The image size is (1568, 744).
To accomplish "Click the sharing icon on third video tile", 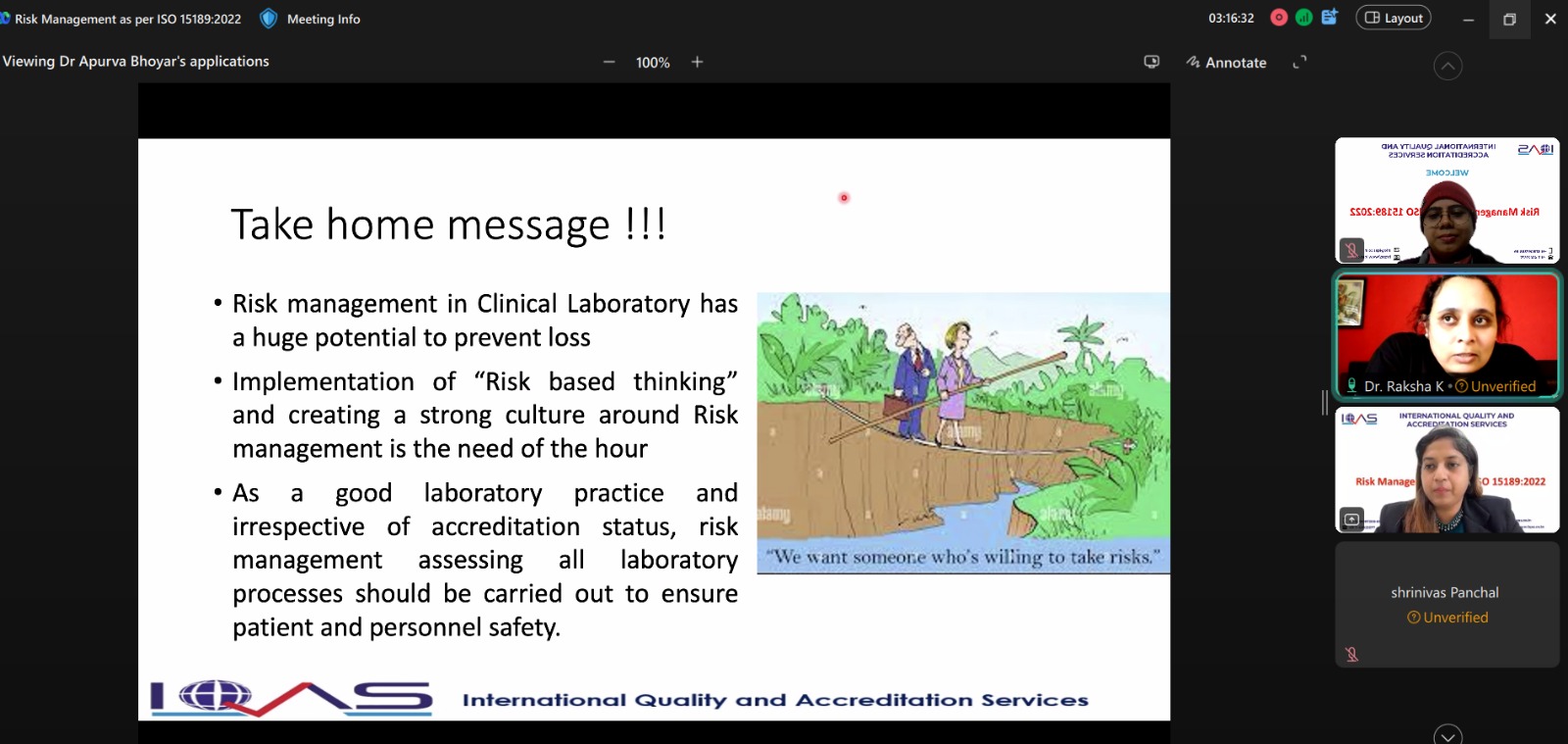I will tap(1351, 519).
